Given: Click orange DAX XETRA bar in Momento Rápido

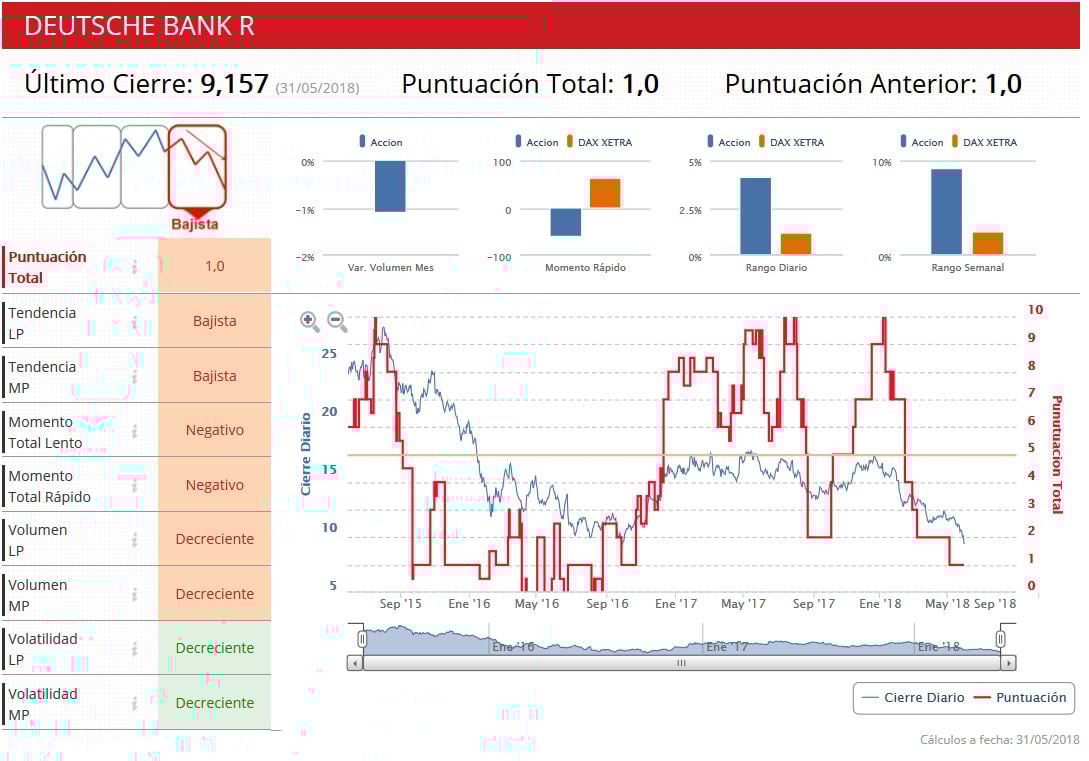Looking at the screenshot, I should tap(605, 194).
